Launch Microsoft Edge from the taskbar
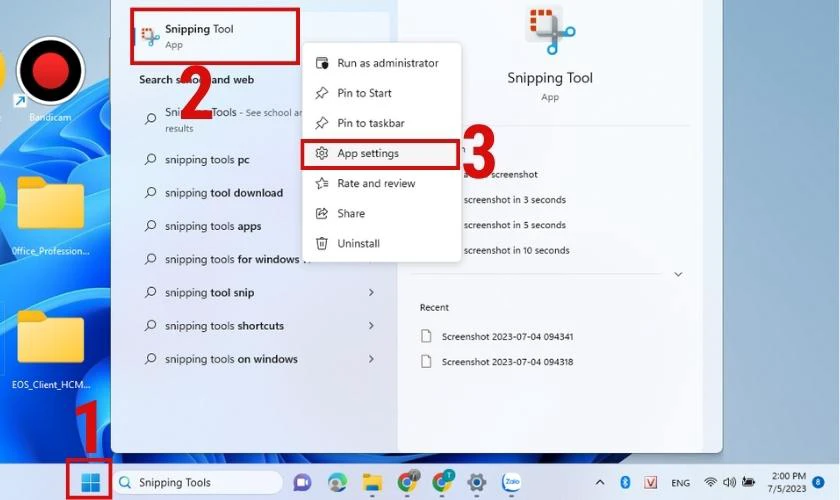 pos(337,482)
